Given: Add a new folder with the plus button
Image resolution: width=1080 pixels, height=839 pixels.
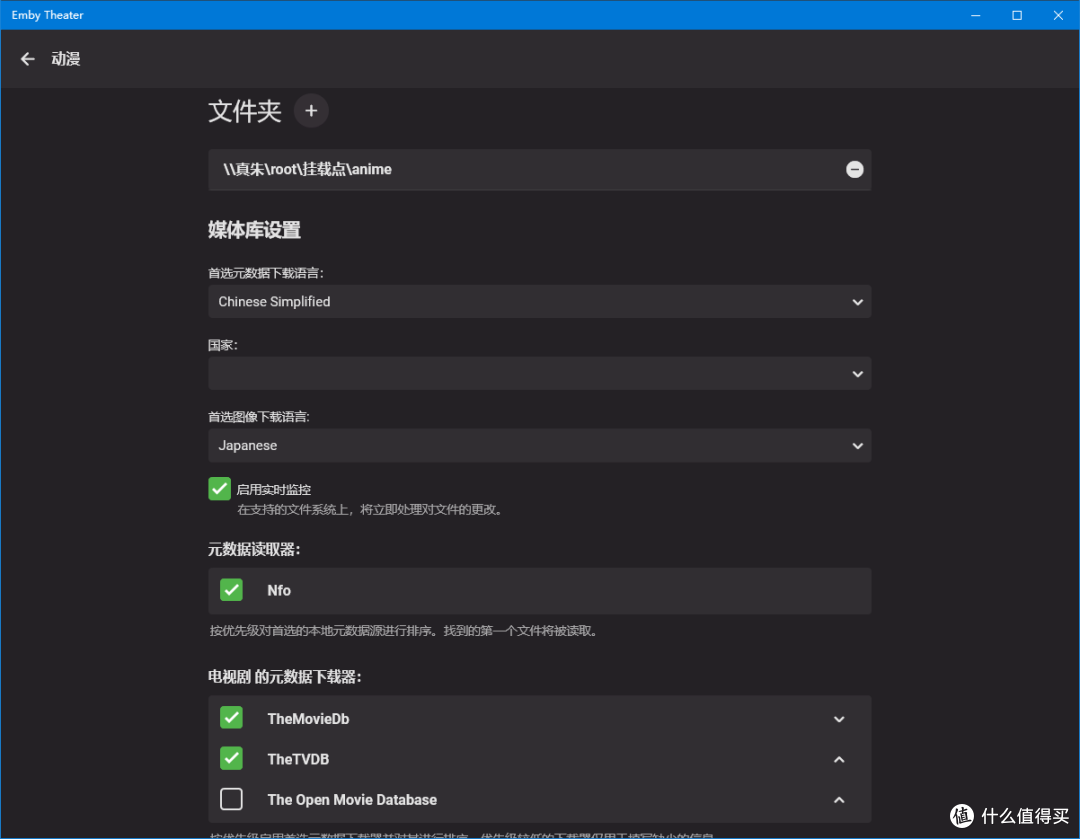Looking at the screenshot, I should pos(311,111).
